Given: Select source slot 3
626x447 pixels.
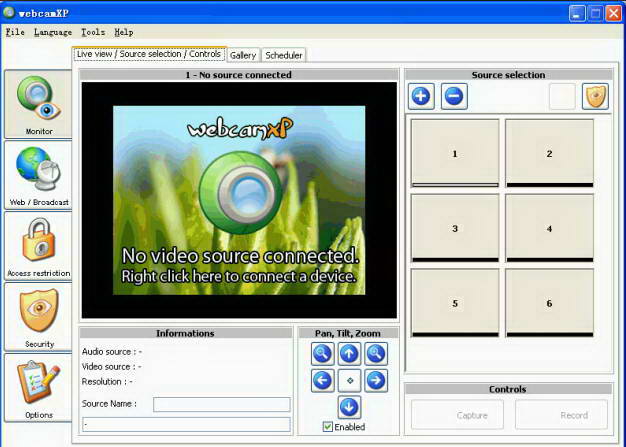Looking at the screenshot, I should [x=455, y=228].
